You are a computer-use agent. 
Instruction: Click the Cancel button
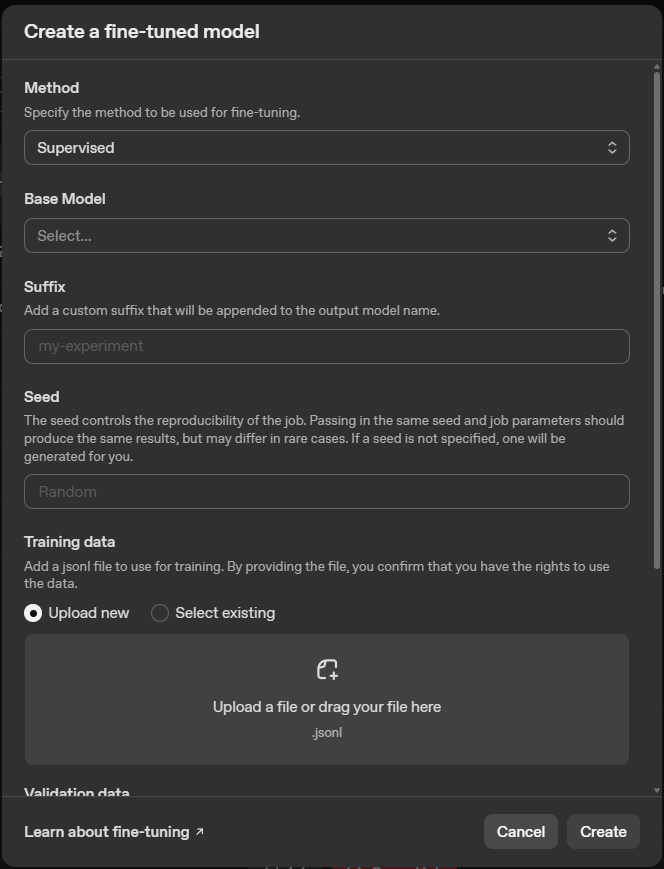[520, 831]
